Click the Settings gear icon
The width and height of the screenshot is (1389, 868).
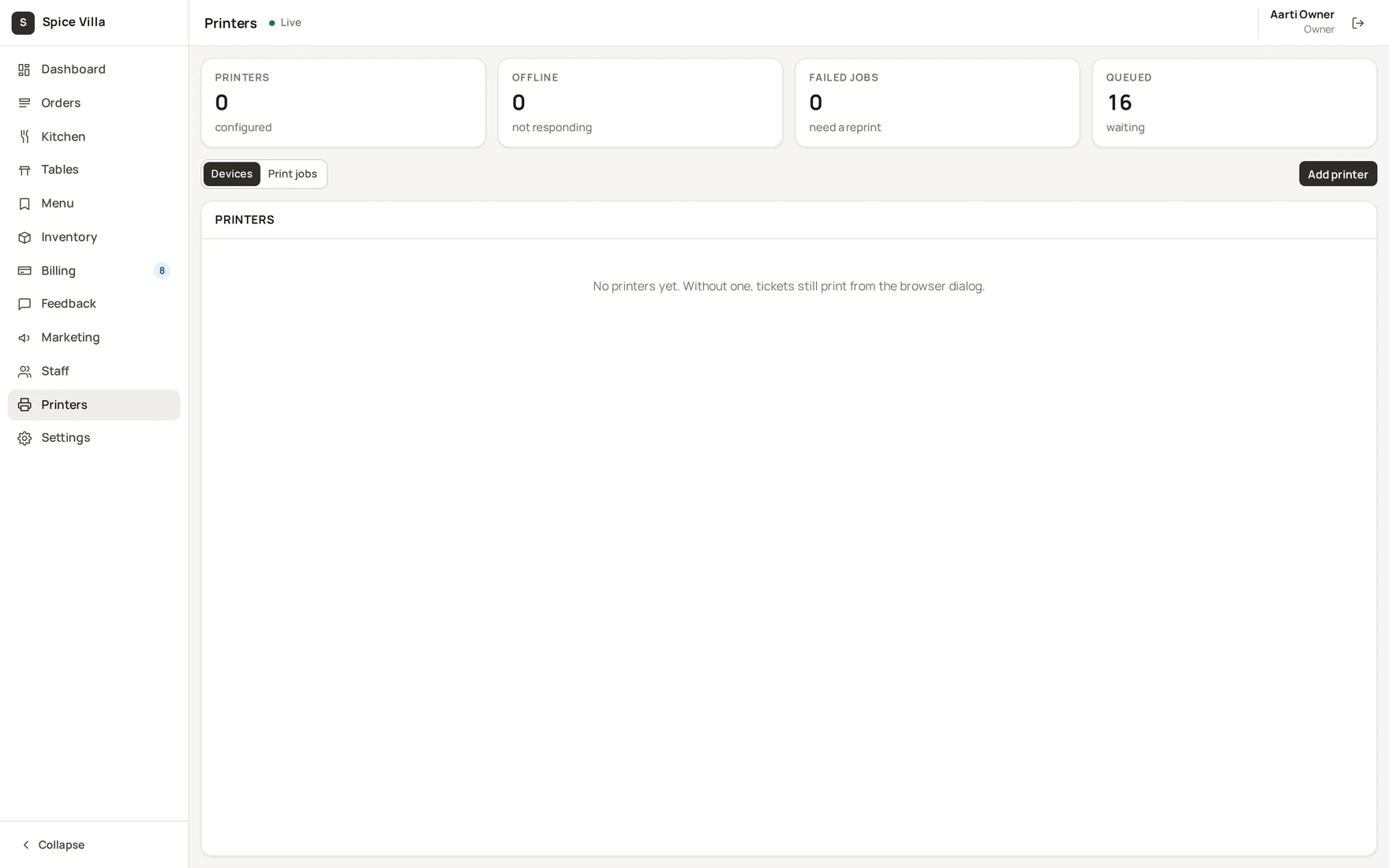click(x=24, y=438)
